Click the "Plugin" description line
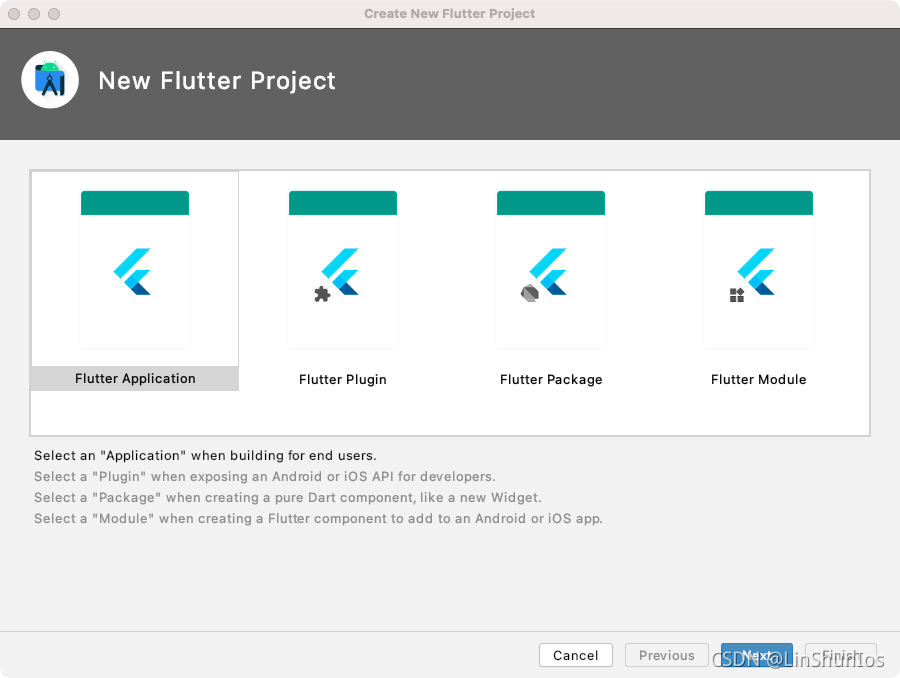This screenshot has height=678, width=900. point(265,476)
